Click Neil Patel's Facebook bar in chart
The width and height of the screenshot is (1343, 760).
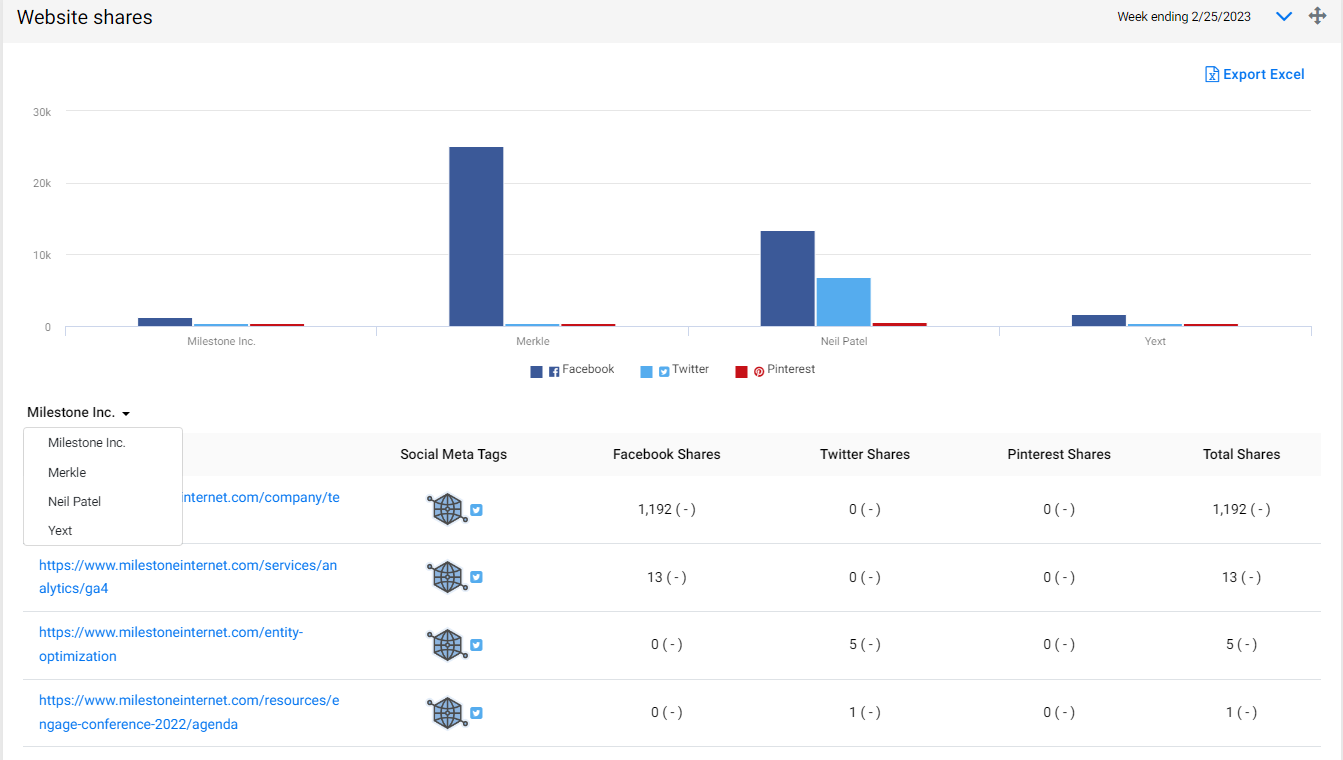tap(787, 279)
